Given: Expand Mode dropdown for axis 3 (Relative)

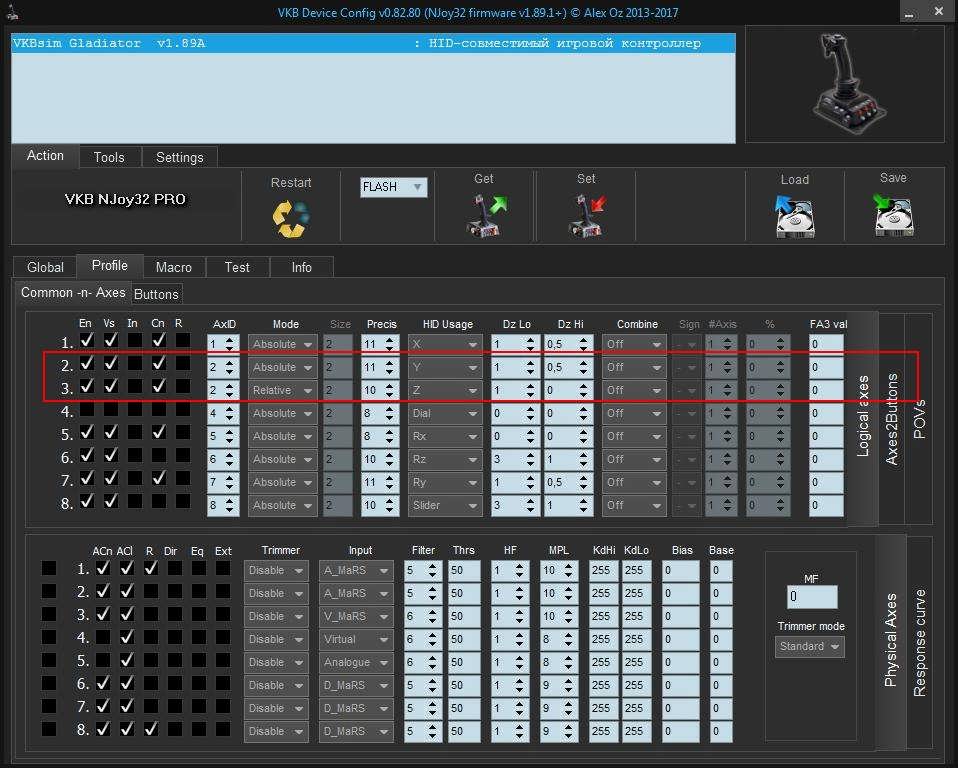Looking at the screenshot, I should click(283, 390).
